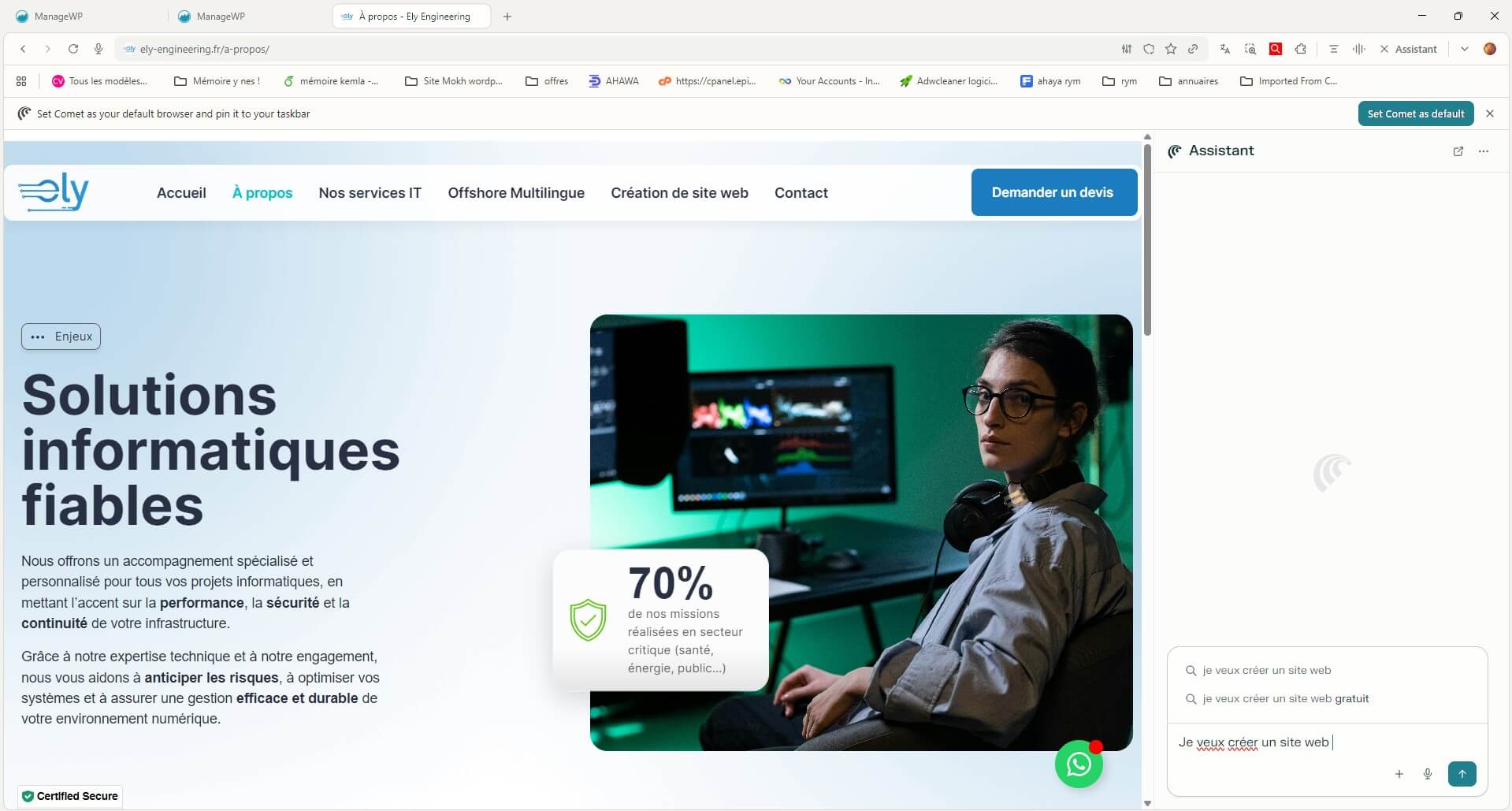
Task: Select the translate page icon
Action: [1224, 49]
